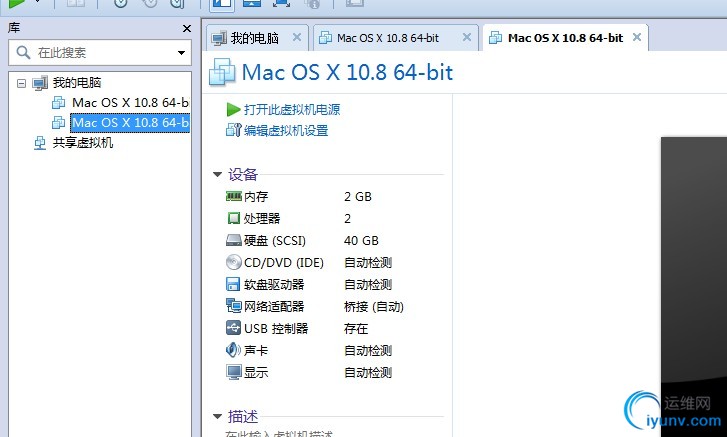This screenshot has height=437, width=727.
Task: Click the network adapter icon for 网络适配器
Action: (234, 306)
